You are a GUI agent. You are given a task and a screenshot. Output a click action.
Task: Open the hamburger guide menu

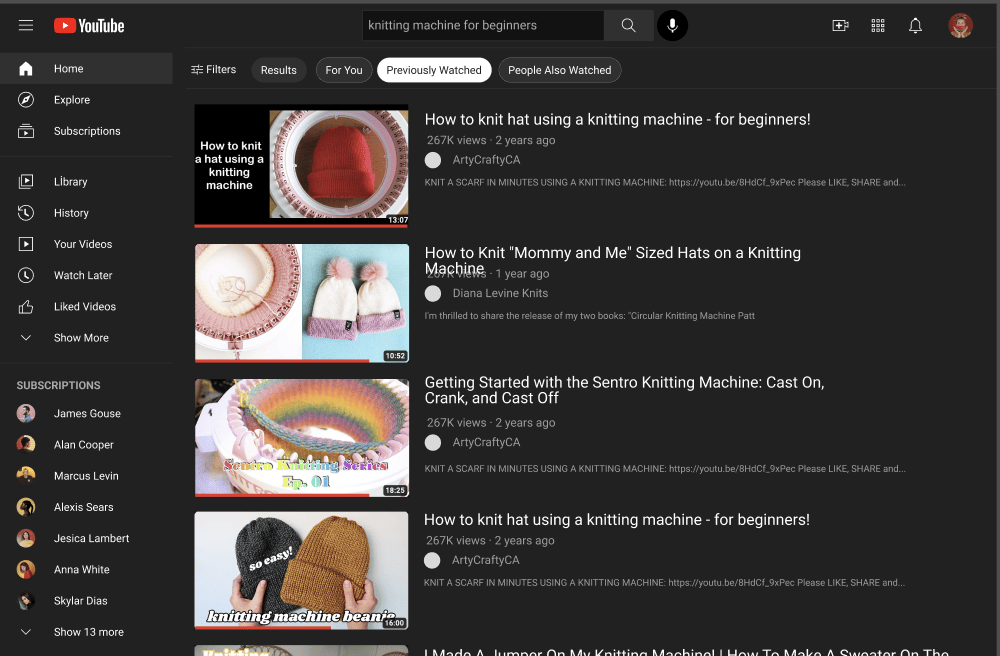coord(26,26)
